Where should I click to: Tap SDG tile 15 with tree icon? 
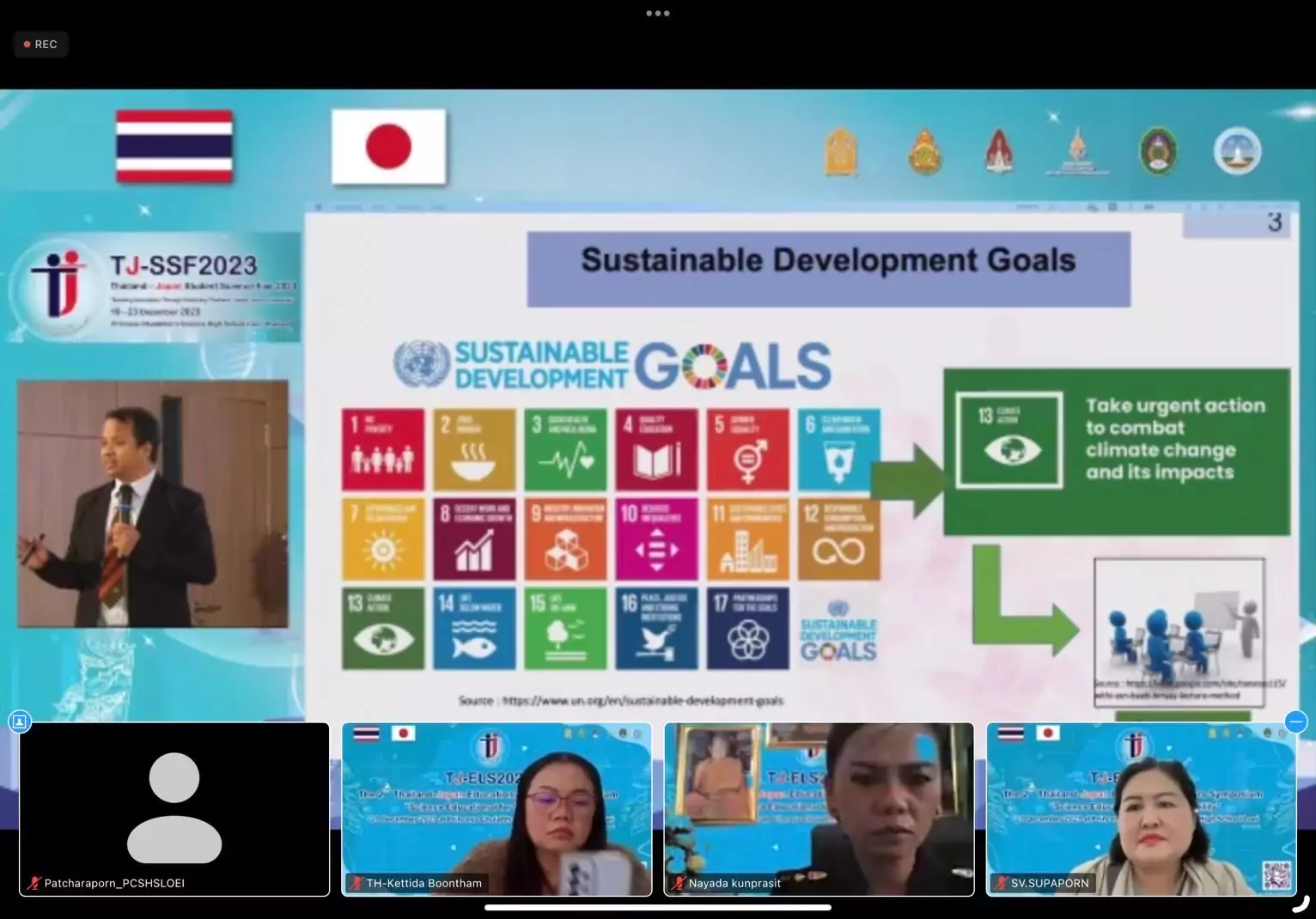pos(565,629)
